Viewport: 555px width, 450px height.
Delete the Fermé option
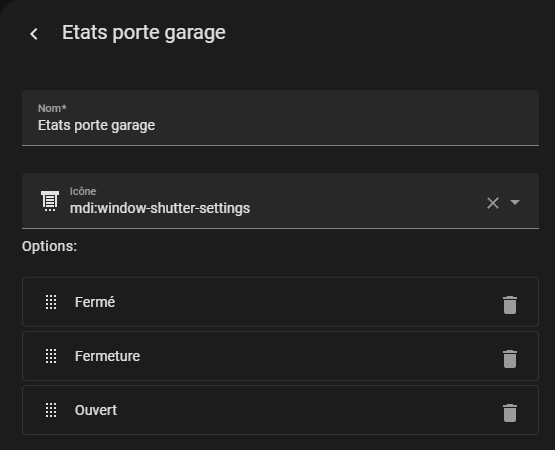[510, 305]
